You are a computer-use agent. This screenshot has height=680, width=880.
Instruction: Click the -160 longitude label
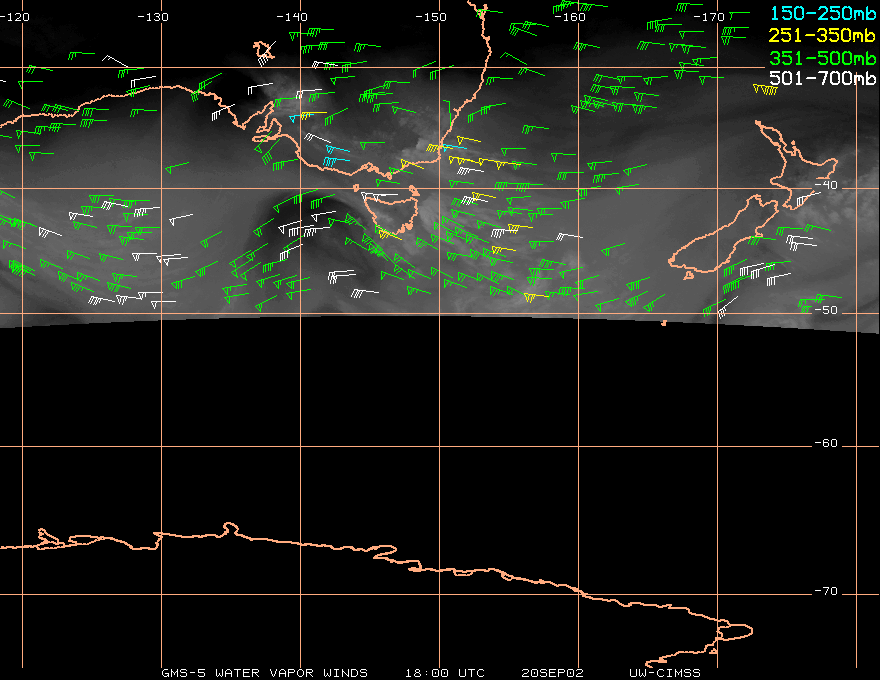(570, 17)
